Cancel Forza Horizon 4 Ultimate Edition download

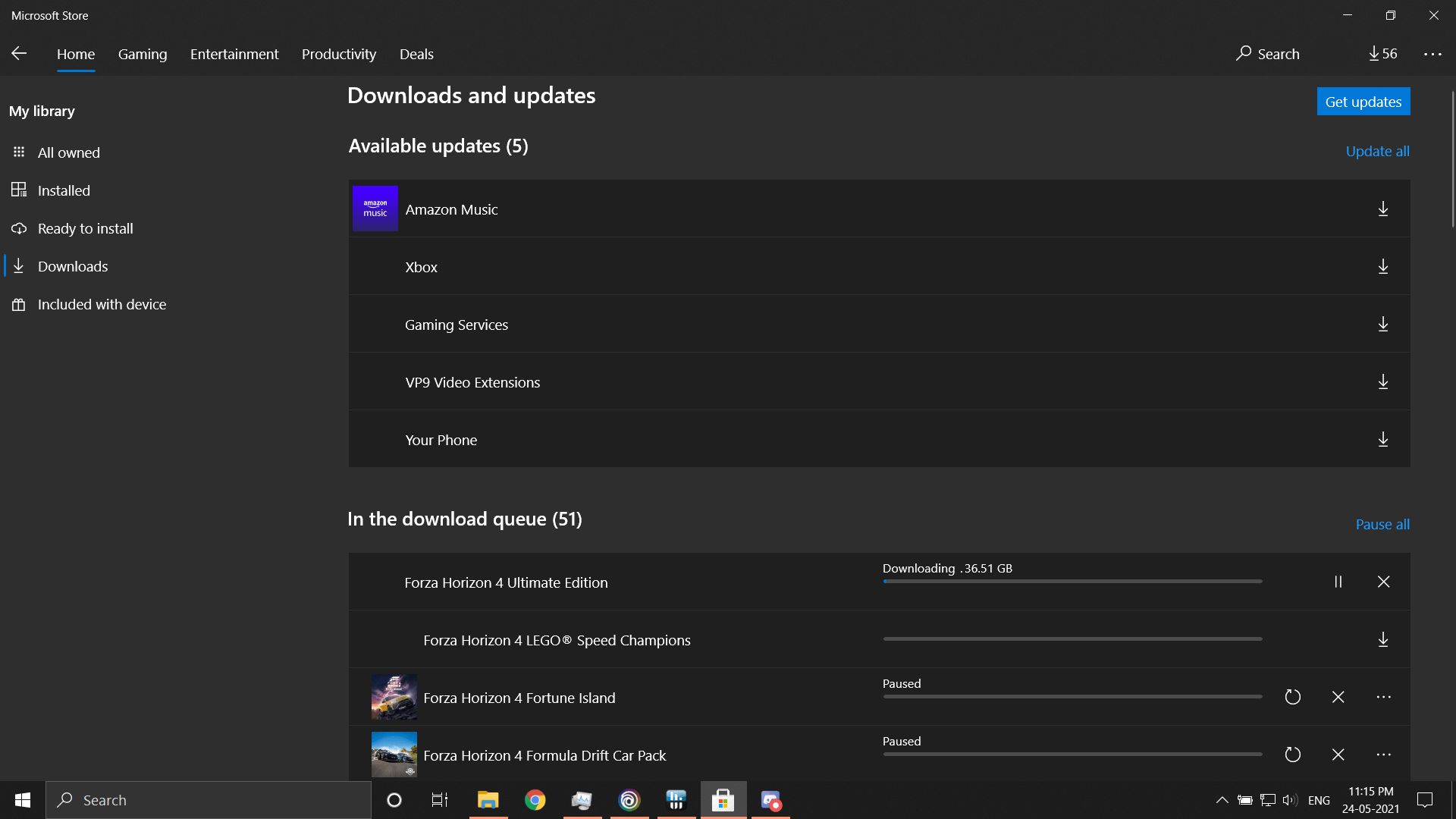pos(1383,582)
